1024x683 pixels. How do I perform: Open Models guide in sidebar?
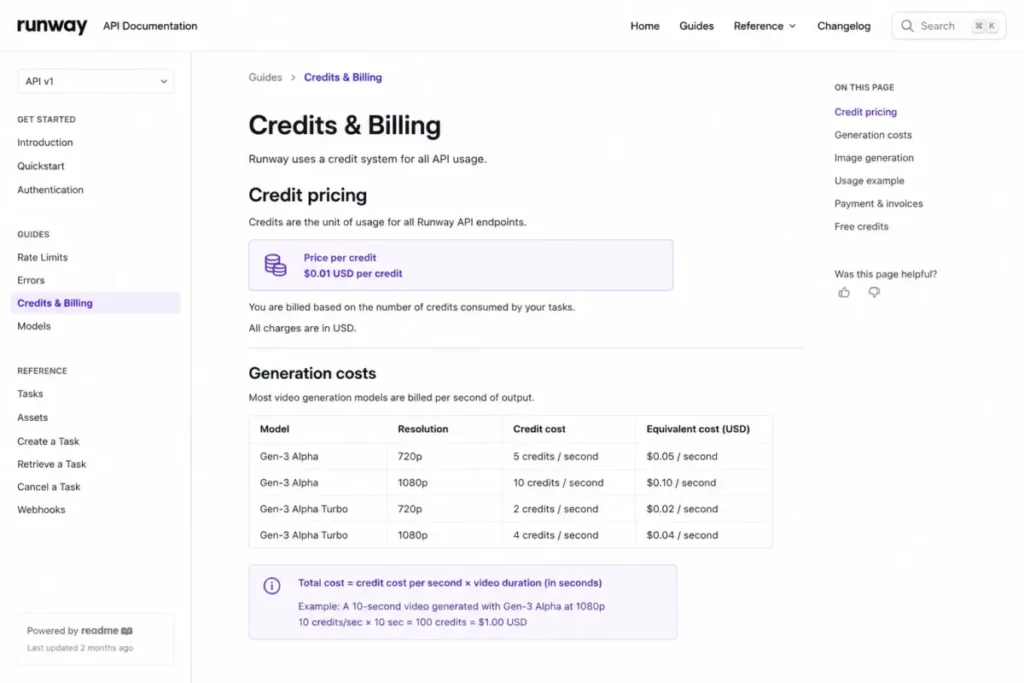pyautogui.click(x=34, y=326)
